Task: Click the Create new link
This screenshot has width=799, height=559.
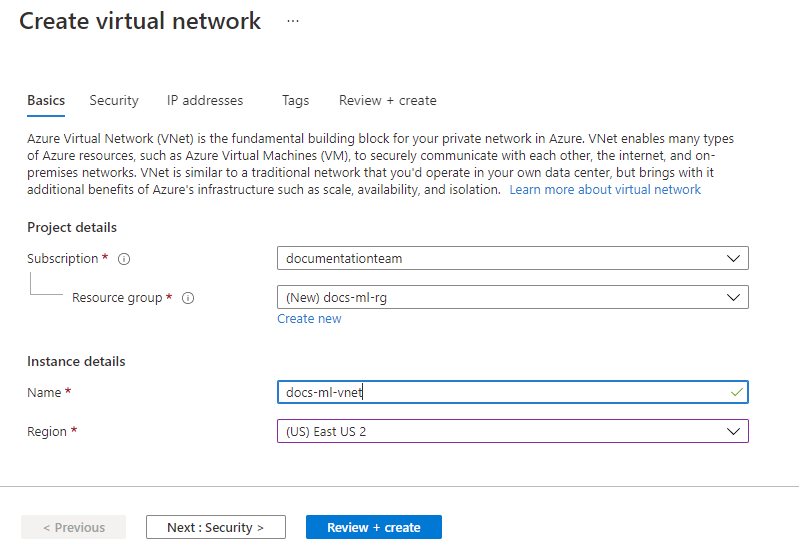Action: coord(309,319)
